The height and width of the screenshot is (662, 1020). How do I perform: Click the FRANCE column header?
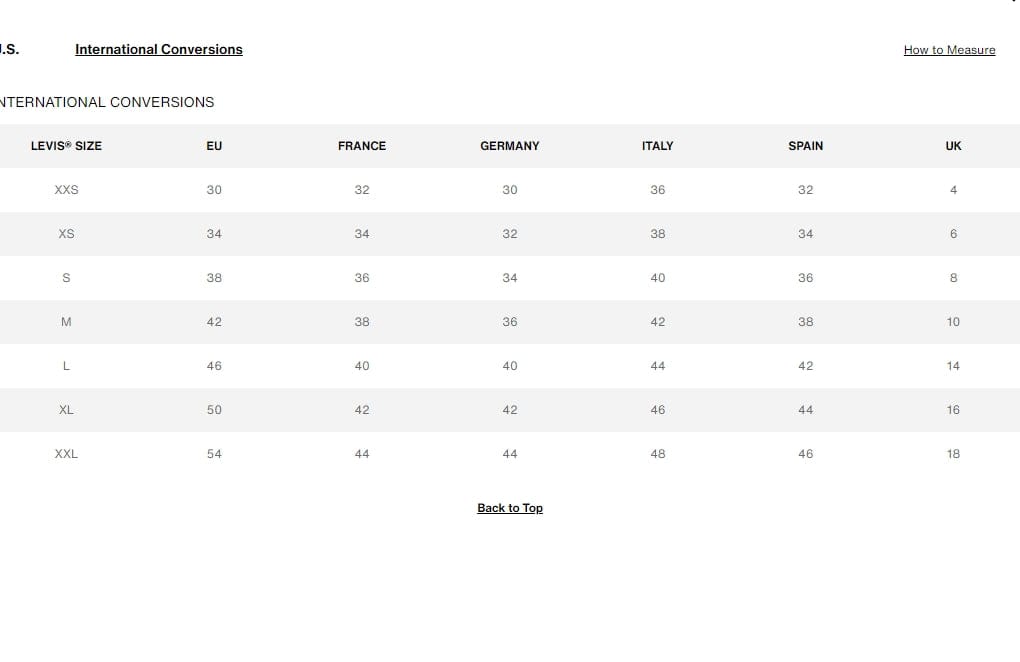tap(362, 146)
